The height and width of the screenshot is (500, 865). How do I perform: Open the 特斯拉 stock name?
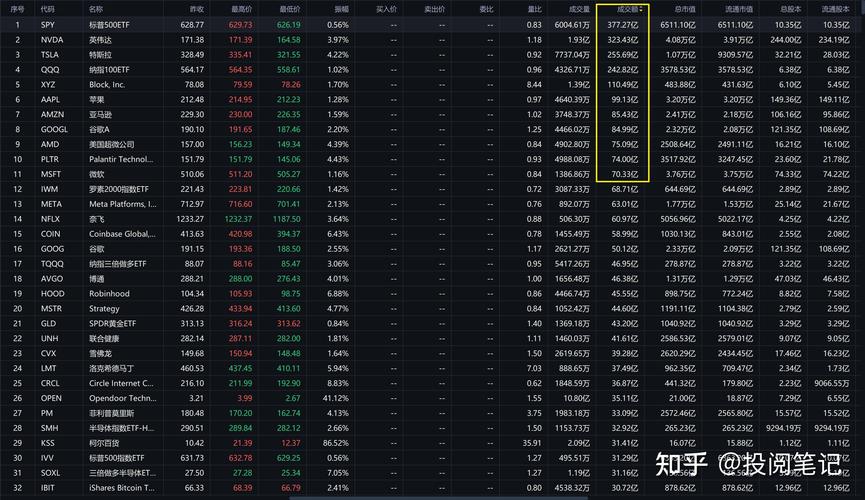click(x=100, y=55)
